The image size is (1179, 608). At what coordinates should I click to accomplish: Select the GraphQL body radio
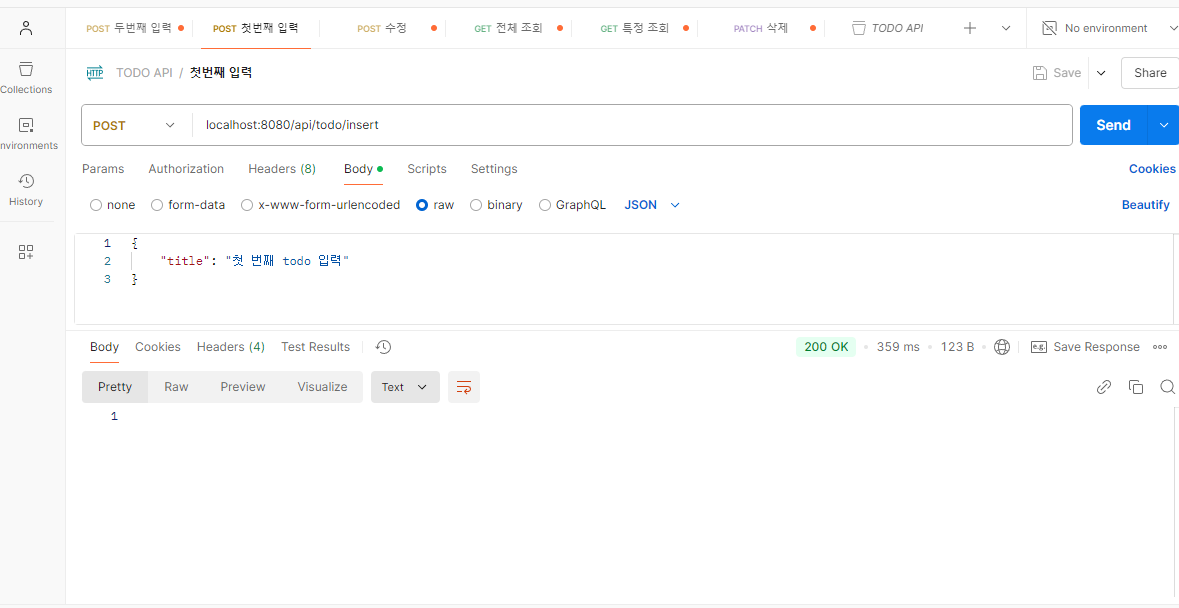[545, 205]
